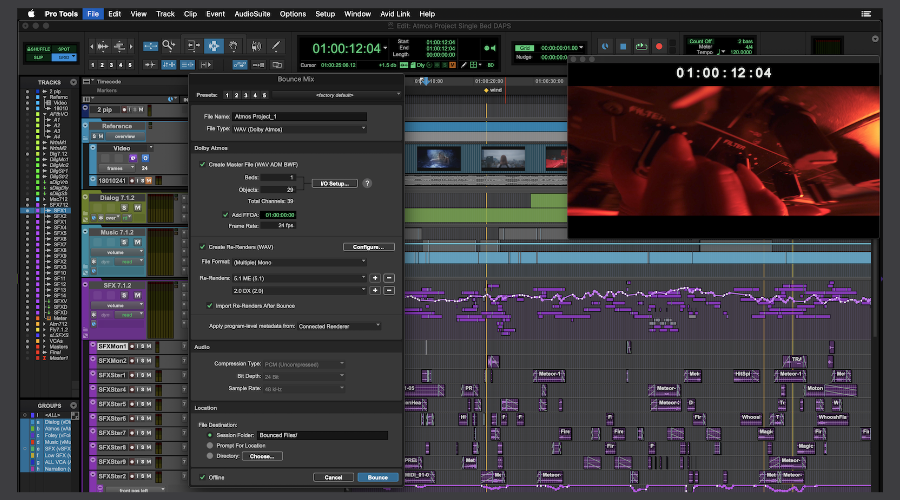The width and height of the screenshot is (900, 500).
Task: Open the Event menu
Action: [x=216, y=14]
